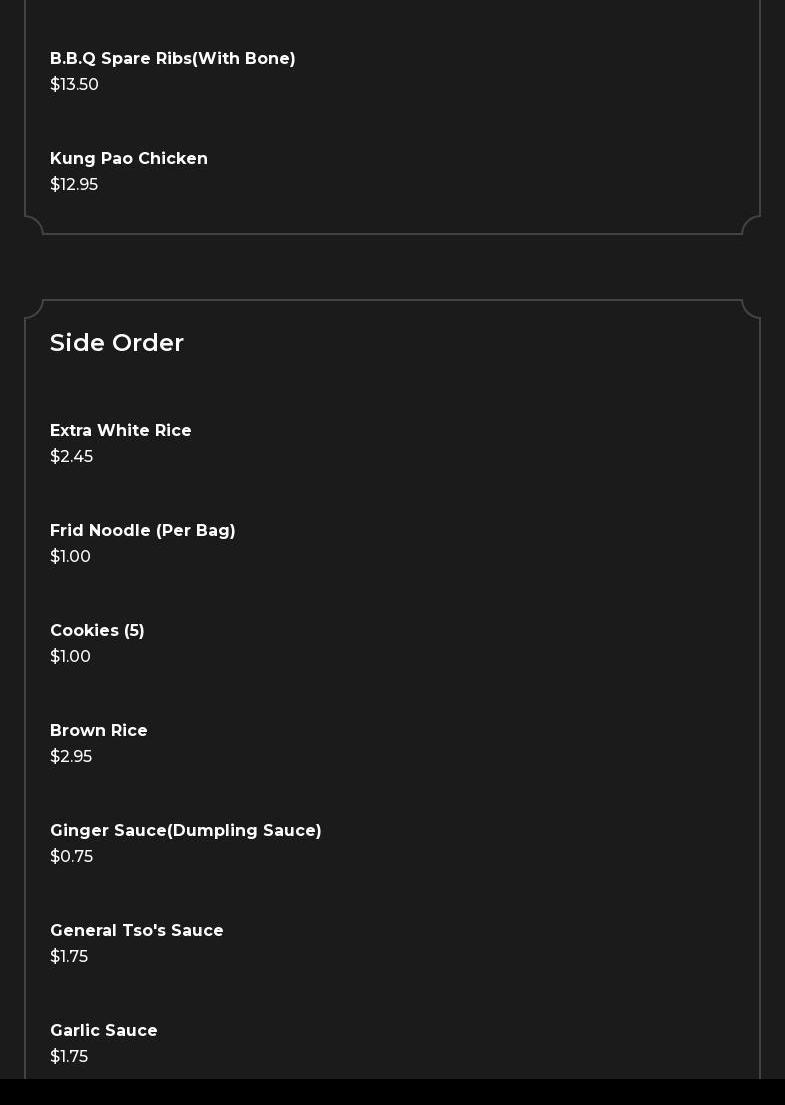The width and height of the screenshot is (785, 1105).
Task: Choose Extra White Rice
Action: [x=121, y=431]
